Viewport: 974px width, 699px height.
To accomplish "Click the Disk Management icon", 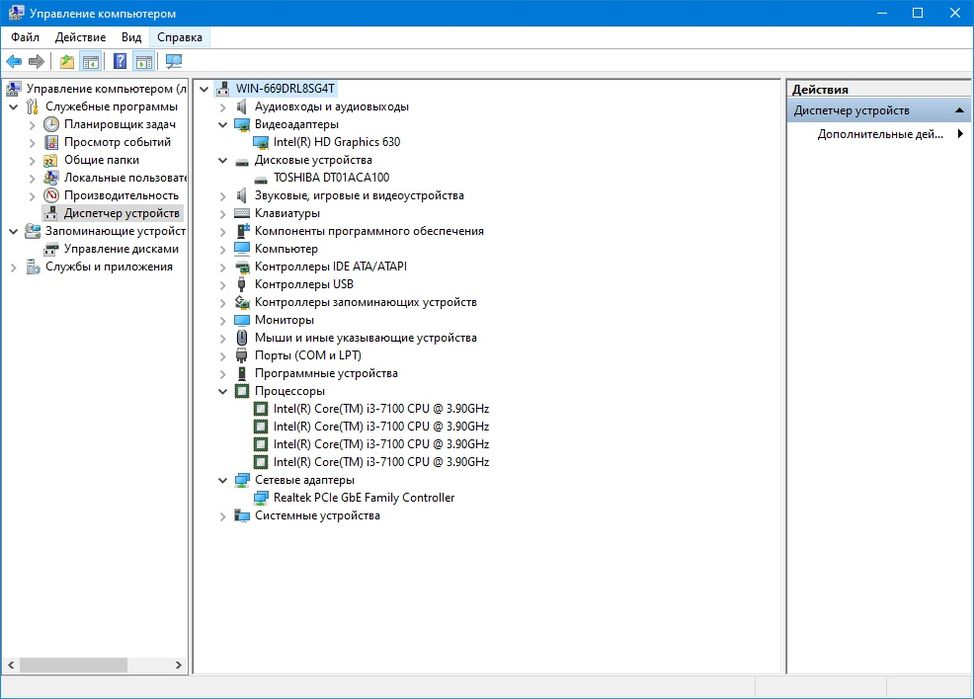I will pos(51,249).
